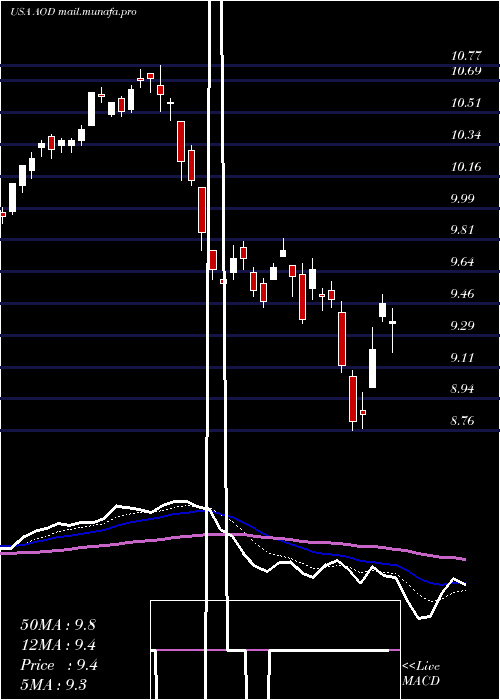Image resolution: width=500 pixels, height=700 pixels.
Task: Click the 10.34 price label
Action: 466,134
